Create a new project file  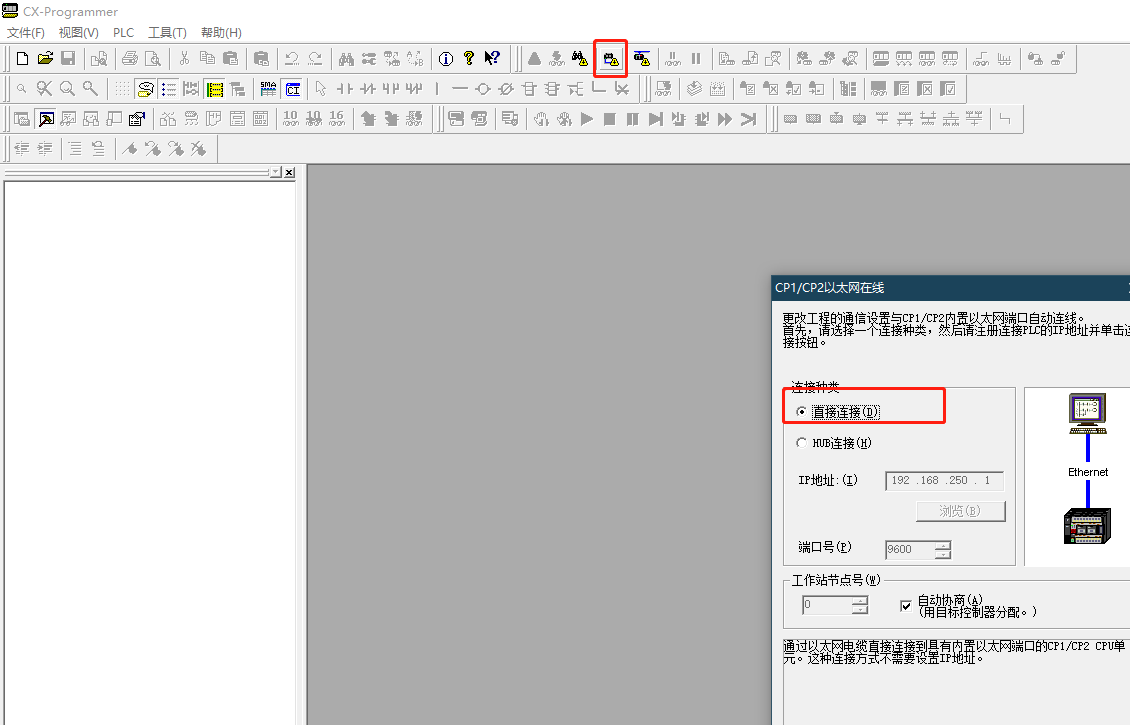tap(22, 58)
